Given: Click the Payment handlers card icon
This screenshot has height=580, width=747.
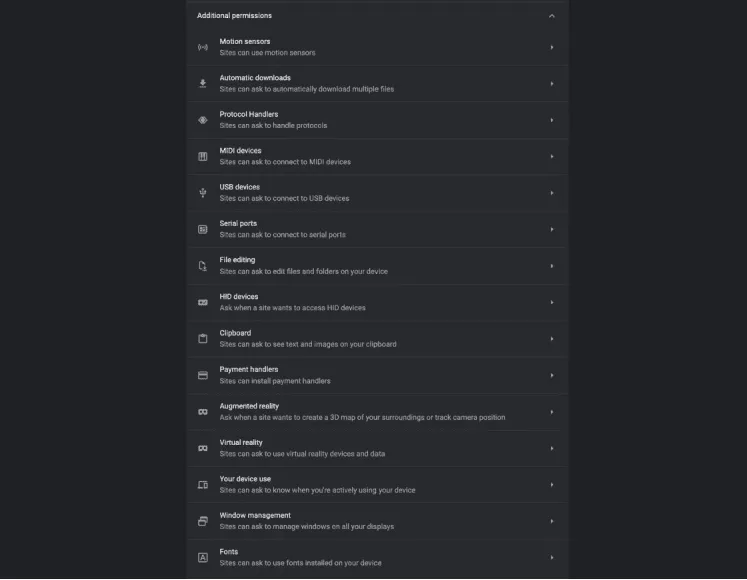Looking at the screenshot, I should coord(203,375).
